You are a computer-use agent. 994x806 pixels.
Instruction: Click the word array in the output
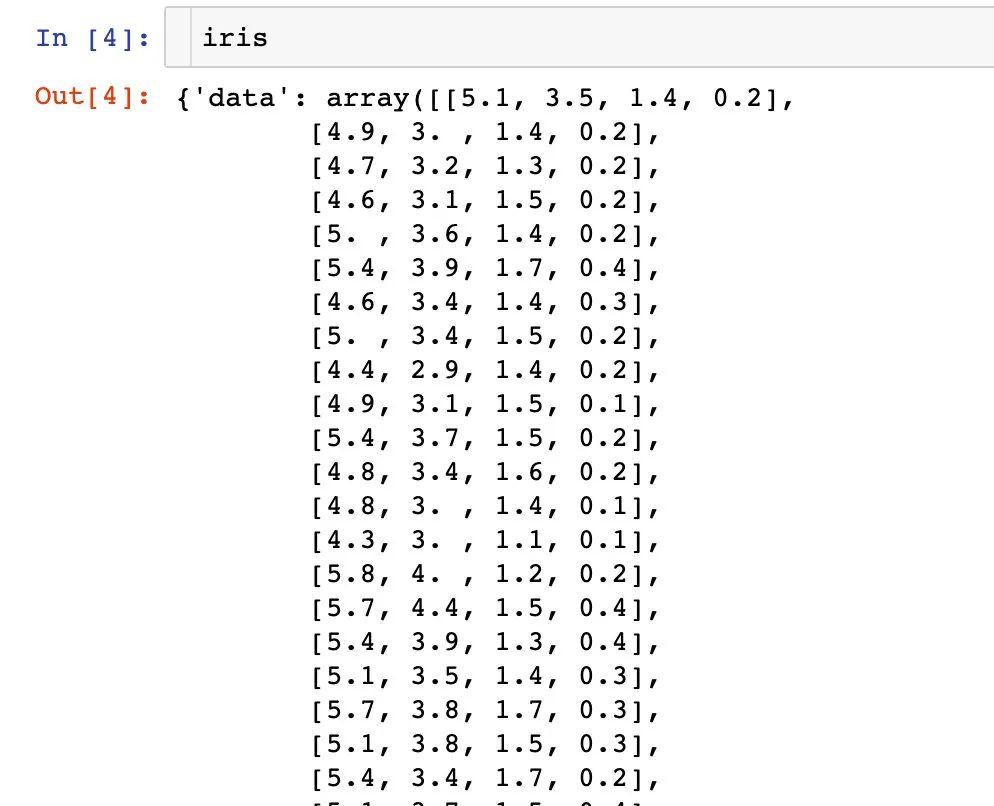click(365, 98)
